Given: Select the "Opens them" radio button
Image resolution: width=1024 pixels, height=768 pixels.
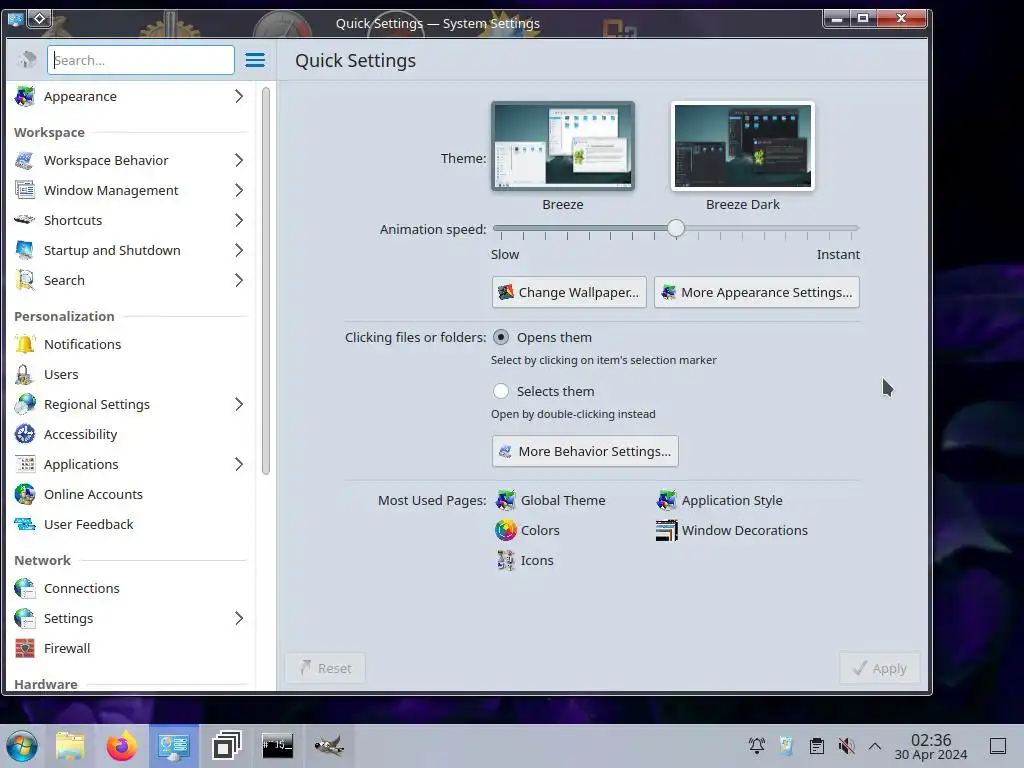Looking at the screenshot, I should pyautogui.click(x=501, y=337).
